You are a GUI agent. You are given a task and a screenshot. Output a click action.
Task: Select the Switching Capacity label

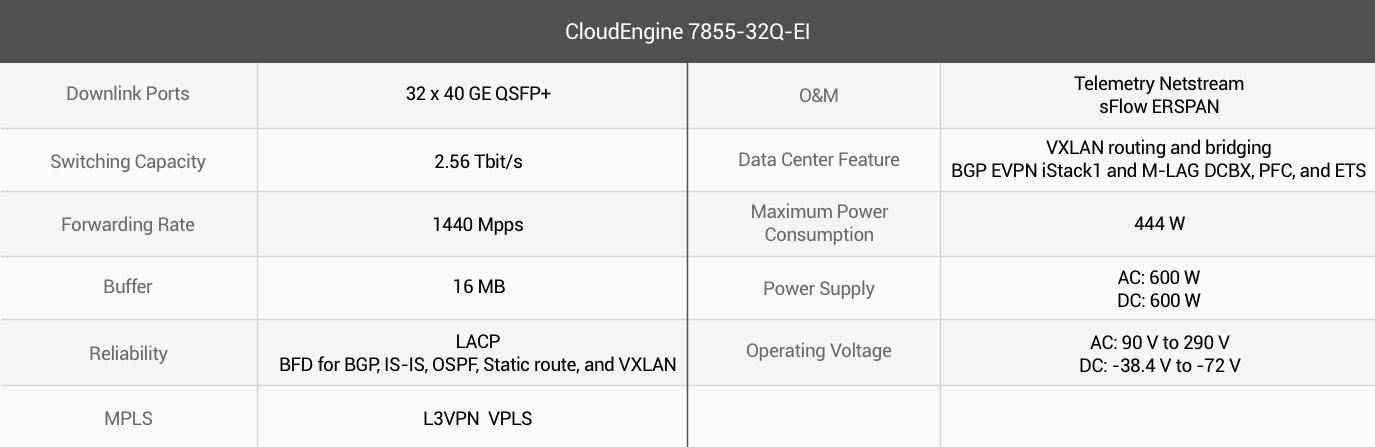click(x=128, y=162)
